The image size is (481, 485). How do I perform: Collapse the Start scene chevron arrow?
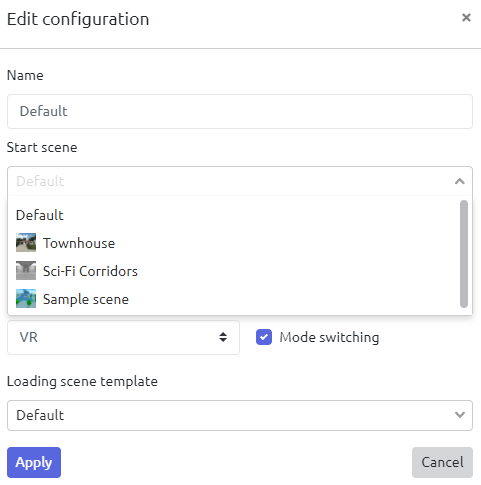pyautogui.click(x=460, y=181)
